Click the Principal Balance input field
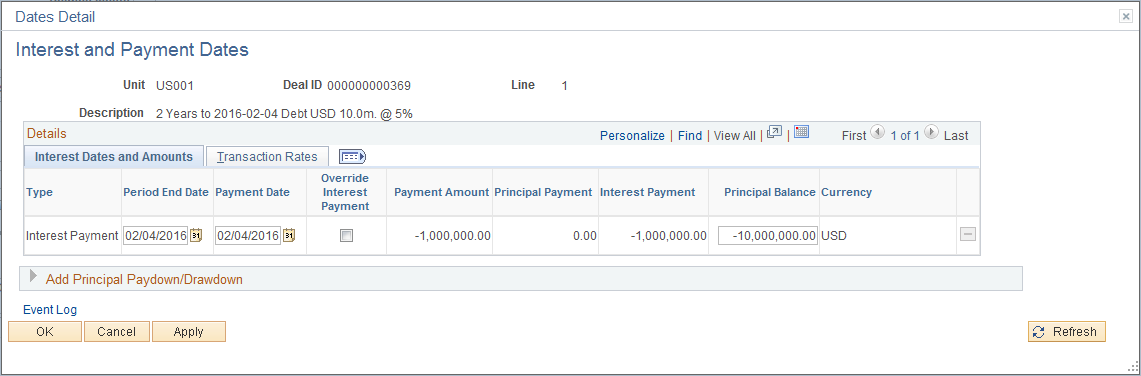The width and height of the screenshot is (1141, 376). 768,236
